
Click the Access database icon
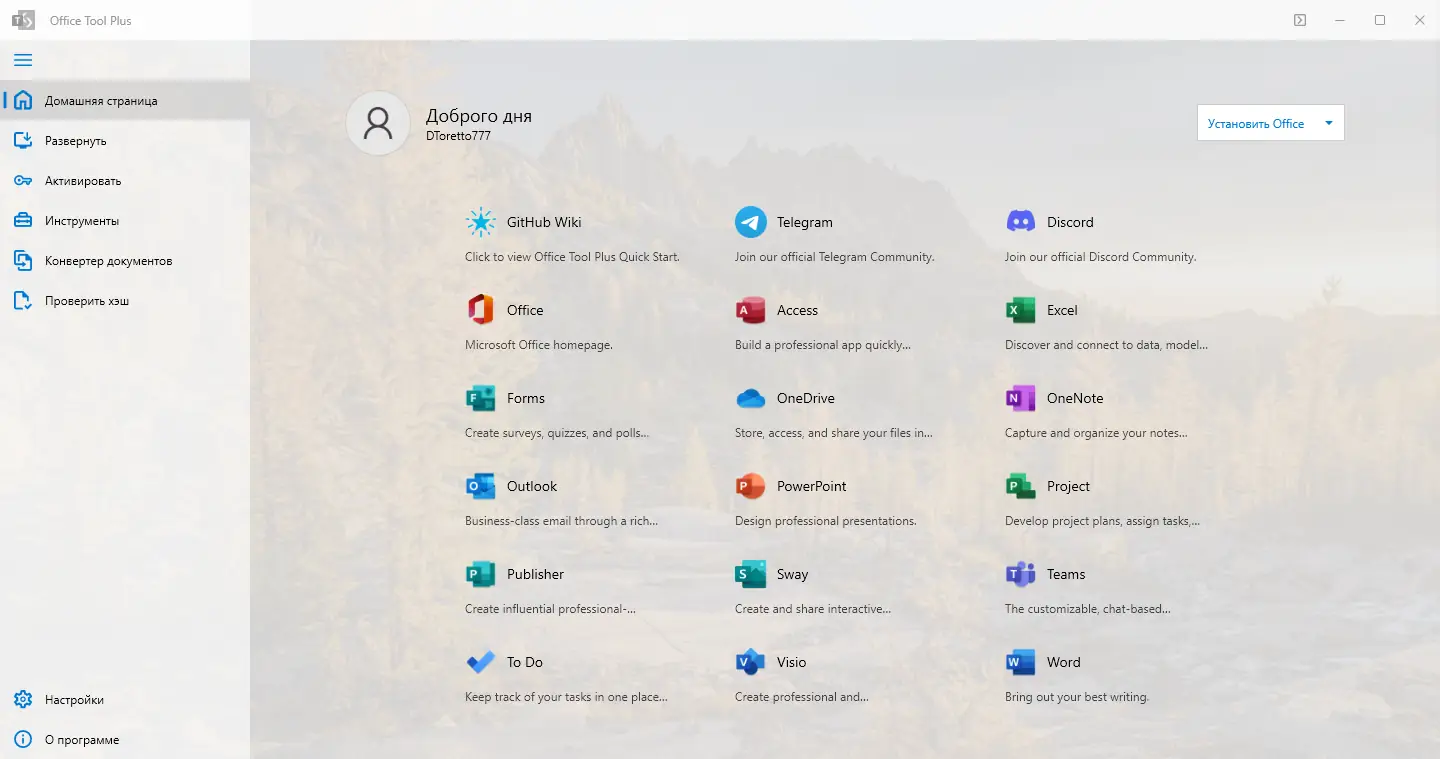[751, 310]
